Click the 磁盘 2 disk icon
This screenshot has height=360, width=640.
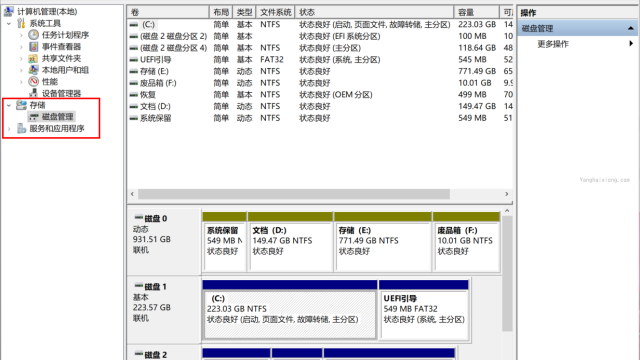click(139, 354)
